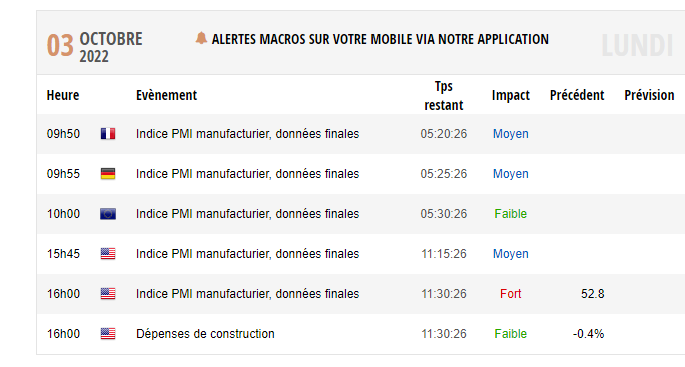Click the Faible impact on the 10h00 row
Screen dimensions: 685x367
pyautogui.click(x=511, y=214)
